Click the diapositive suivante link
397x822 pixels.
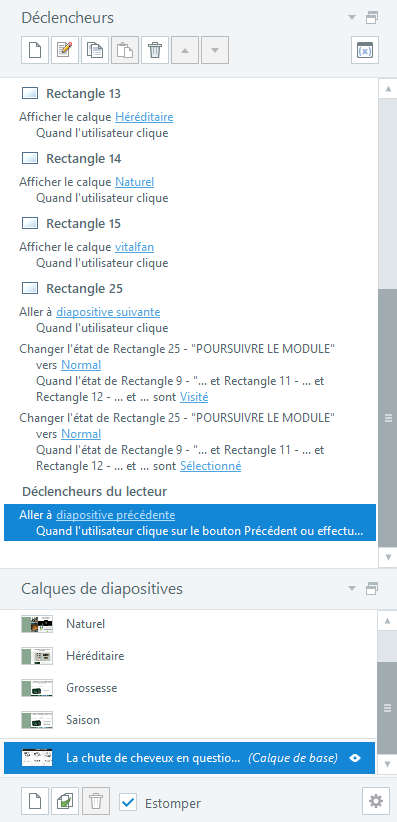pyautogui.click(x=108, y=312)
